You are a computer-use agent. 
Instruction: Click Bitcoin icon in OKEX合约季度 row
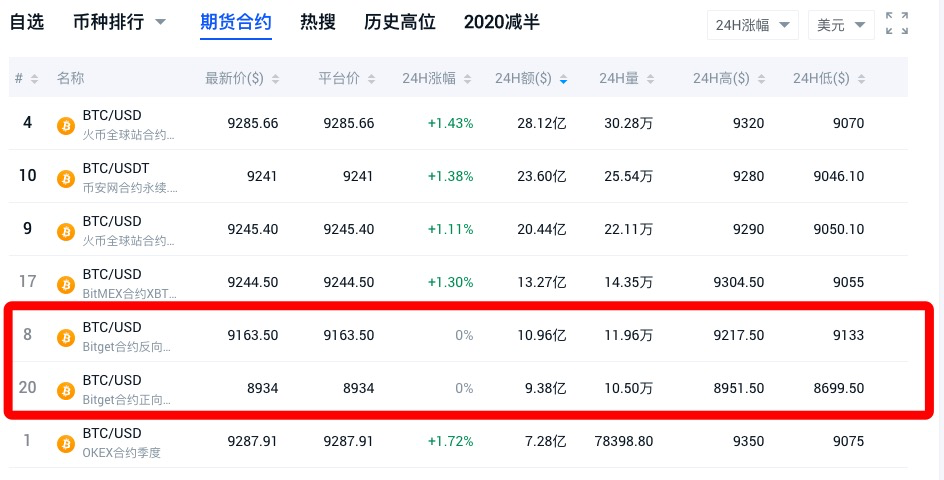point(66,444)
